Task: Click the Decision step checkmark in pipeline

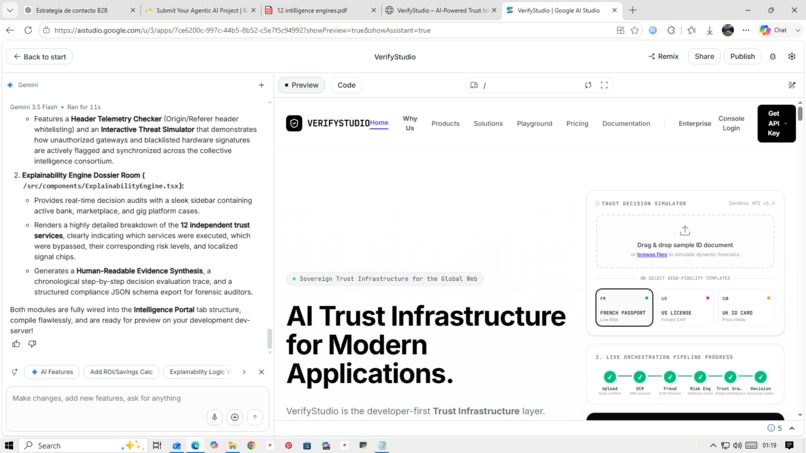Action: pos(760,377)
